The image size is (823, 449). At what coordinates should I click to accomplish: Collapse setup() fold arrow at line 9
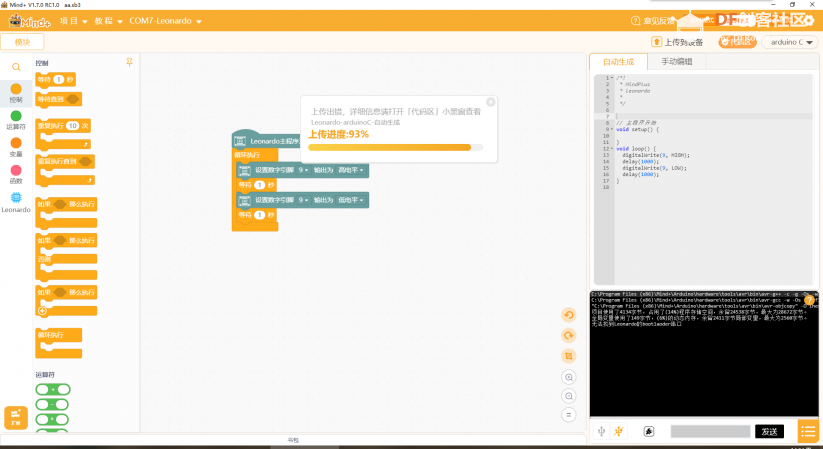click(x=612, y=129)
